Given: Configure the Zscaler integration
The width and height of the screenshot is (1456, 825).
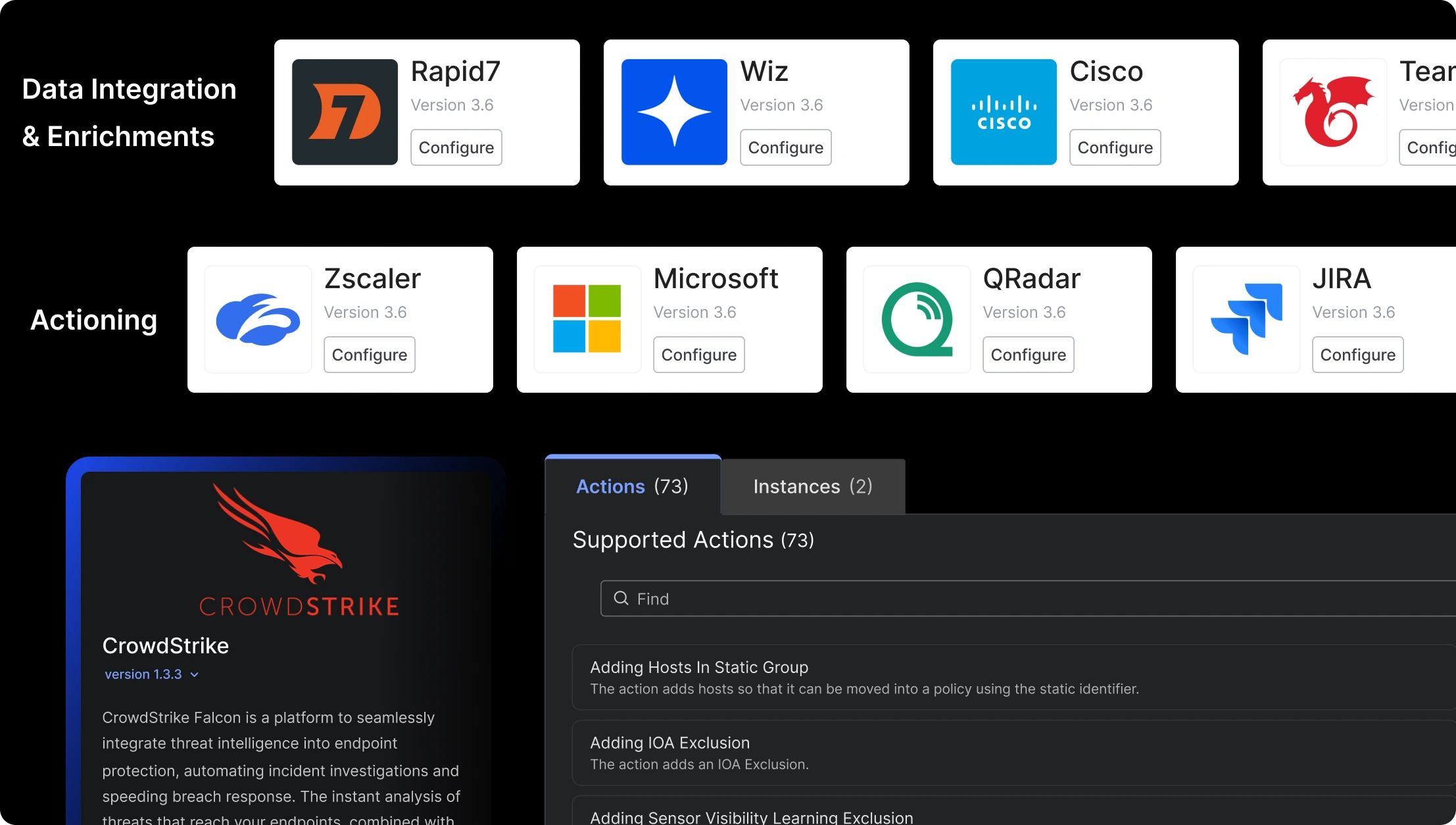Looking at the screenshot, I should click(x=369, y=355).
